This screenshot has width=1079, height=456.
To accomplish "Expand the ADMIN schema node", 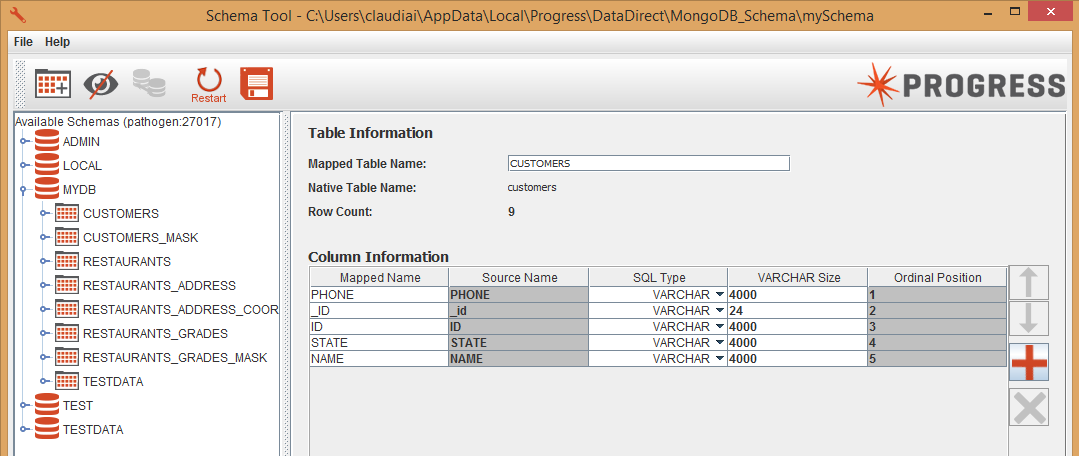I will pos(25,142).
